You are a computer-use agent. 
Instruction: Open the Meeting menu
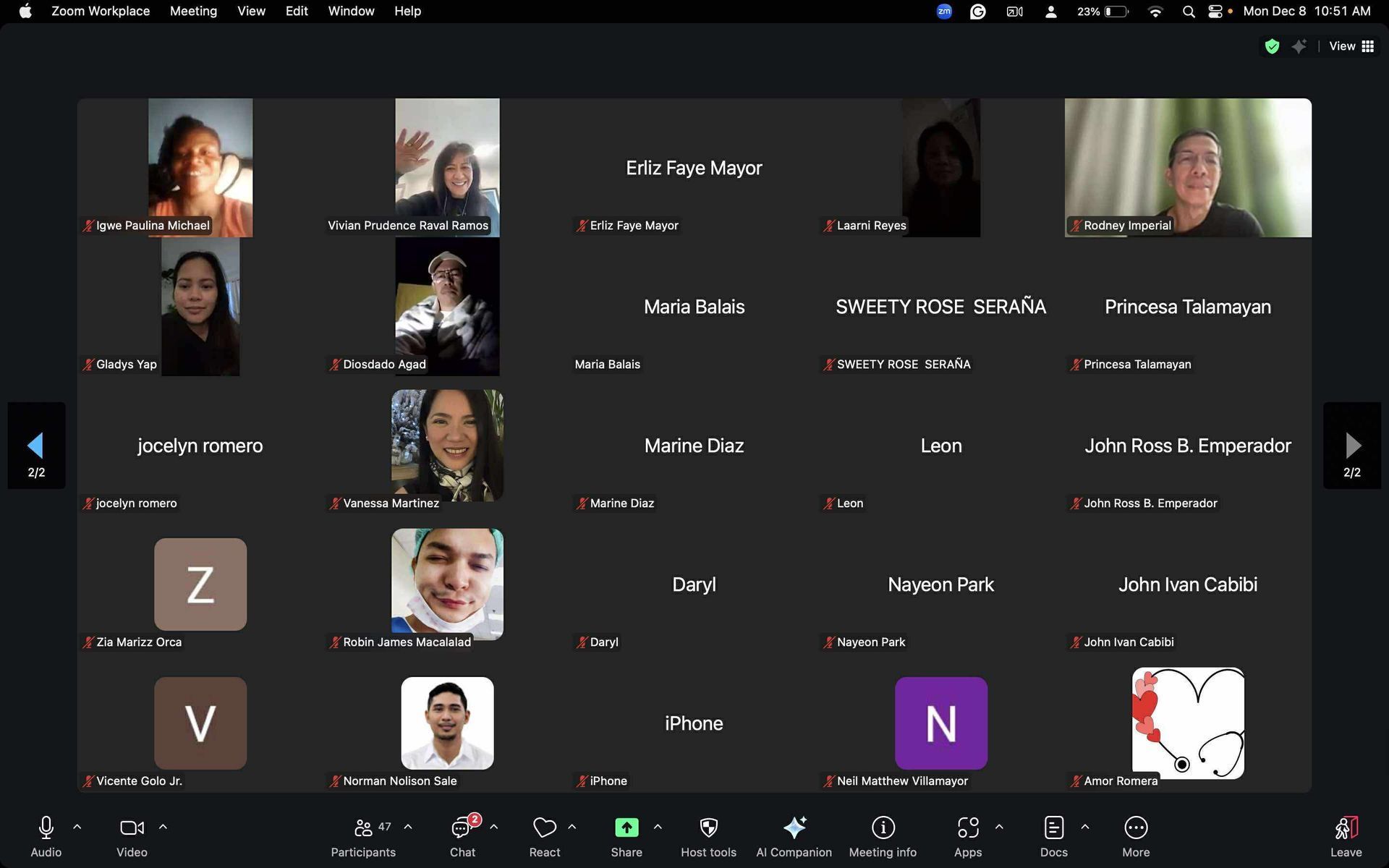193,11
